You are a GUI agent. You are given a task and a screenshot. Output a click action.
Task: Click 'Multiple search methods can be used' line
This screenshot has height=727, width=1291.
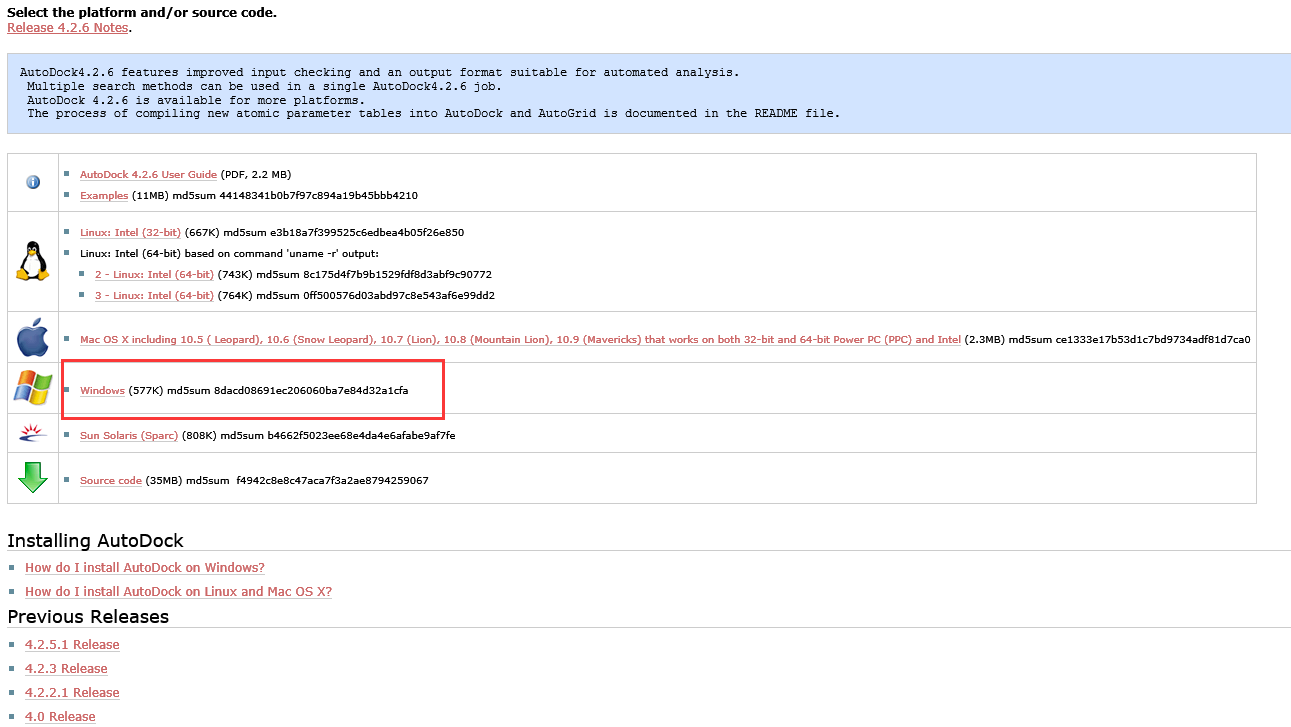pos(265,87)
